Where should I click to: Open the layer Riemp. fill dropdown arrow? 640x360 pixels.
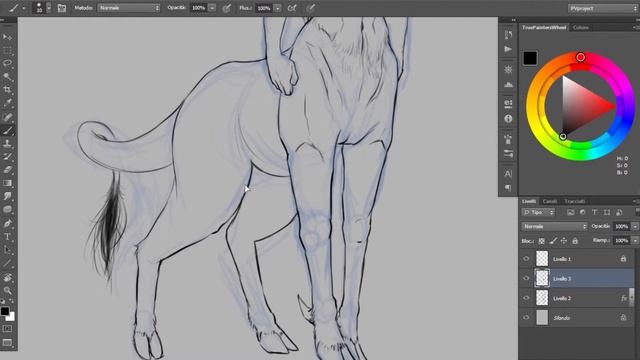click(635, 241)
